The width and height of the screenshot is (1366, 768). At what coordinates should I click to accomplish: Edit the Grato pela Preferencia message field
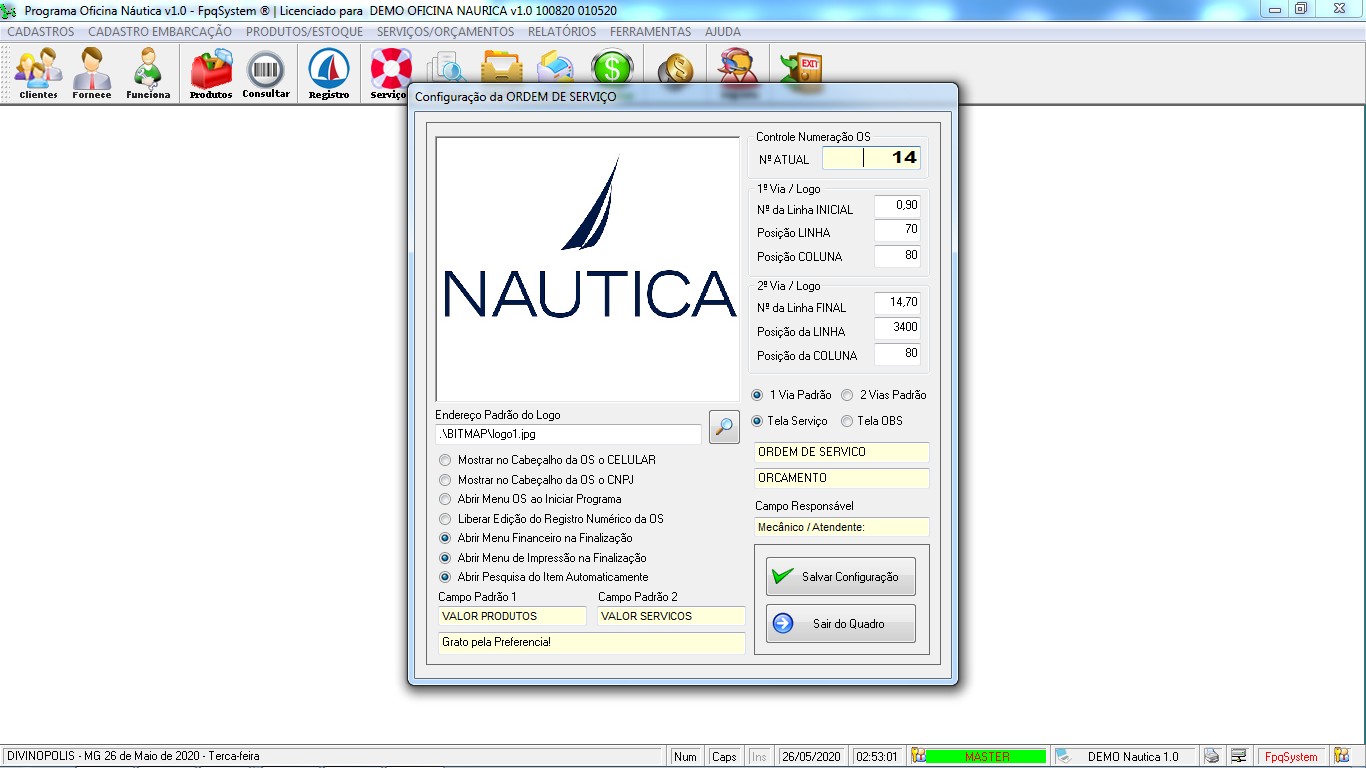tap(592, 642)
